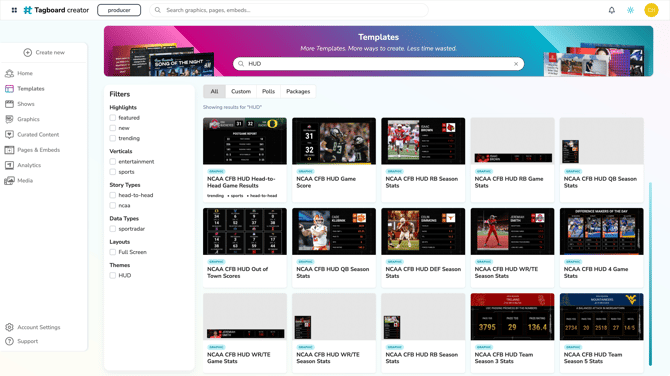Click the trending tag on Head-to-Head card

[x=215, y=196]
